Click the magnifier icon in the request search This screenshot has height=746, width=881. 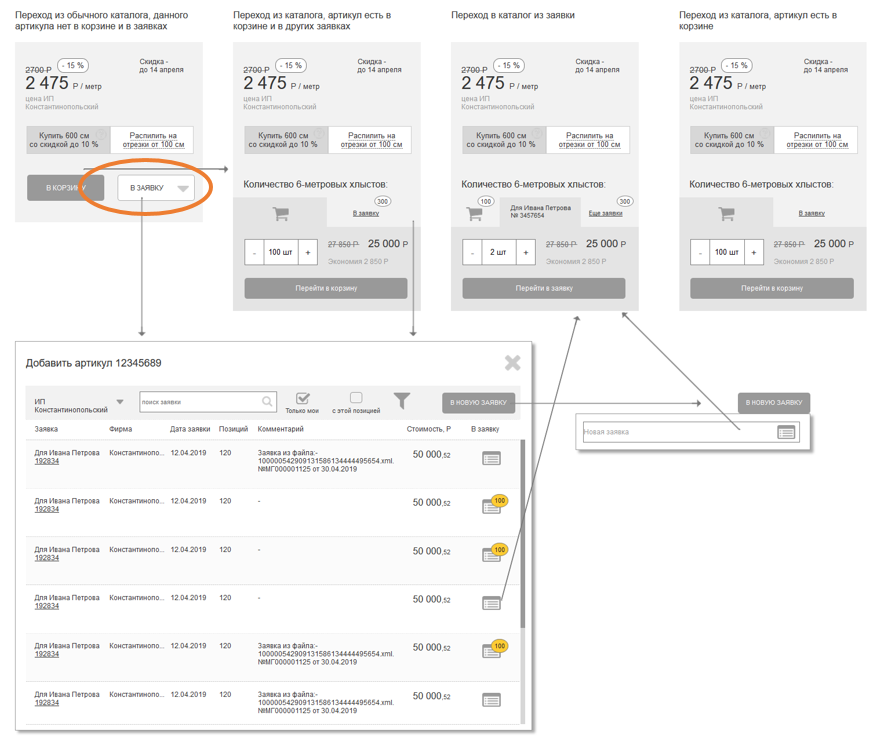(267, 402)
